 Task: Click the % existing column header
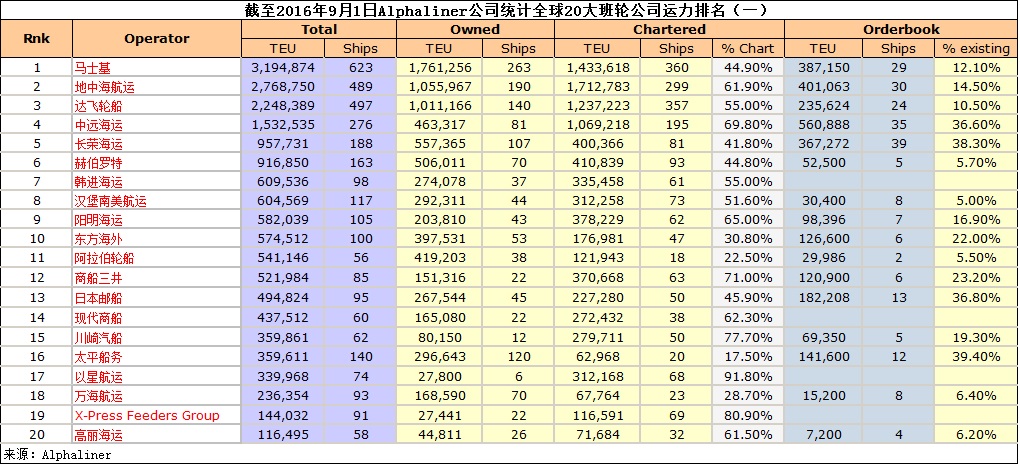pyautogui.click(x=976, y=48)
